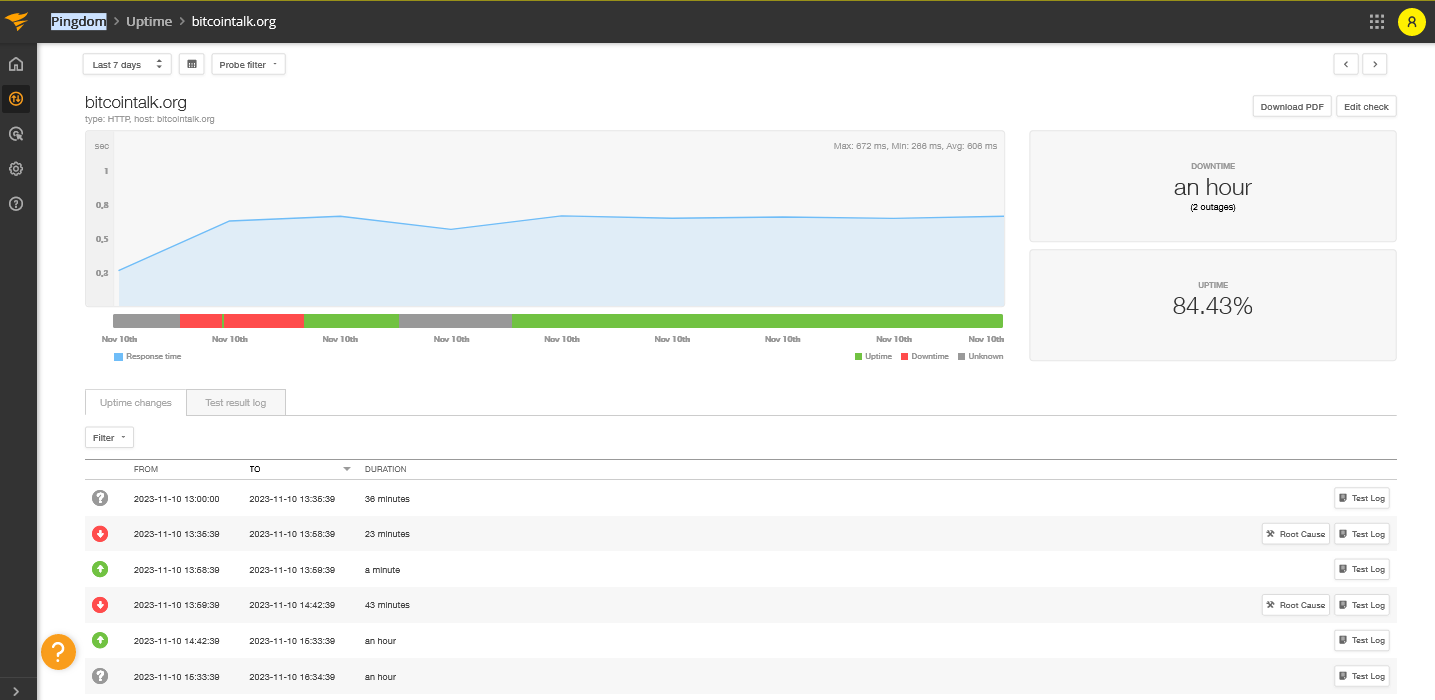Open the yellow user profile avatar
This screenshot has height=700, width=1435.
[x=1411, y=21]
